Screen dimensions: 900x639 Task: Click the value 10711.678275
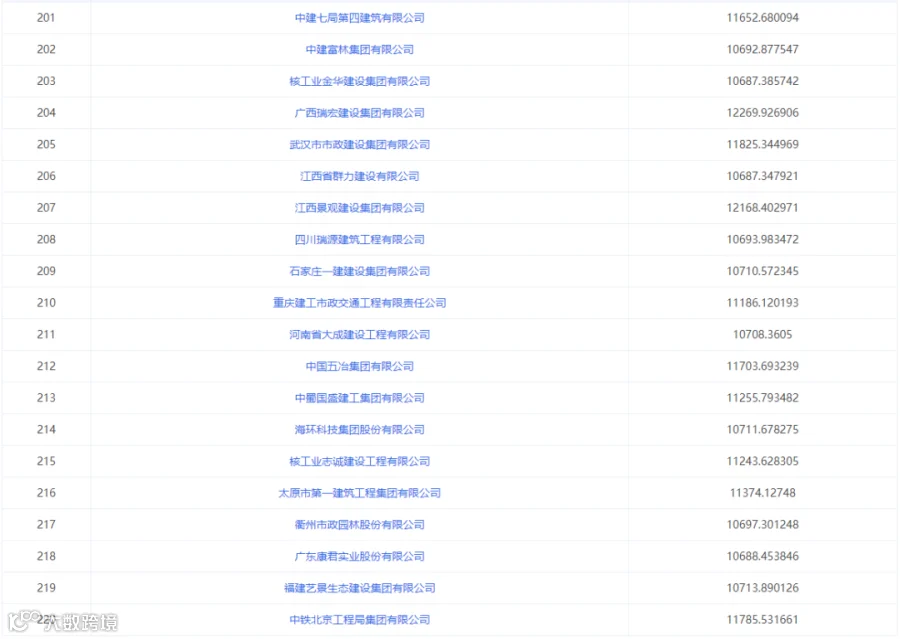tap(762, 429)
